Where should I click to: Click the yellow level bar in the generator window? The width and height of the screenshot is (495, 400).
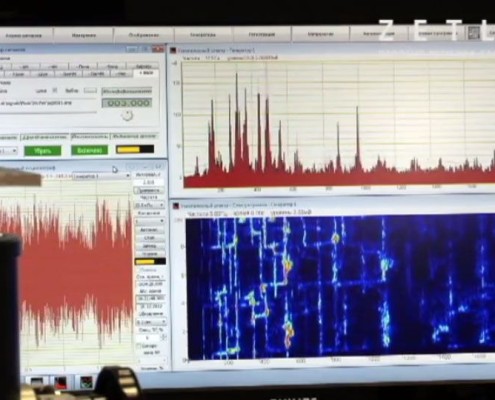[135, 149]
